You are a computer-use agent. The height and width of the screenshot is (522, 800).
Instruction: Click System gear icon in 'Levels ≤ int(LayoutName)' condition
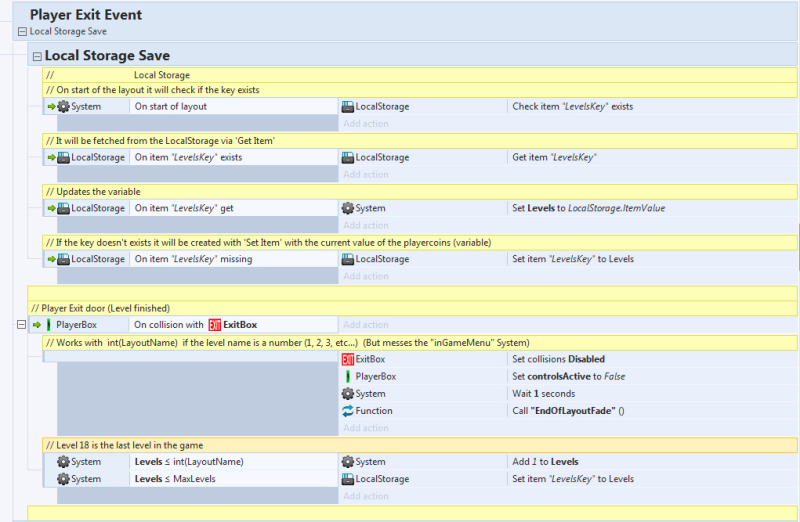[x=63, y=462]
